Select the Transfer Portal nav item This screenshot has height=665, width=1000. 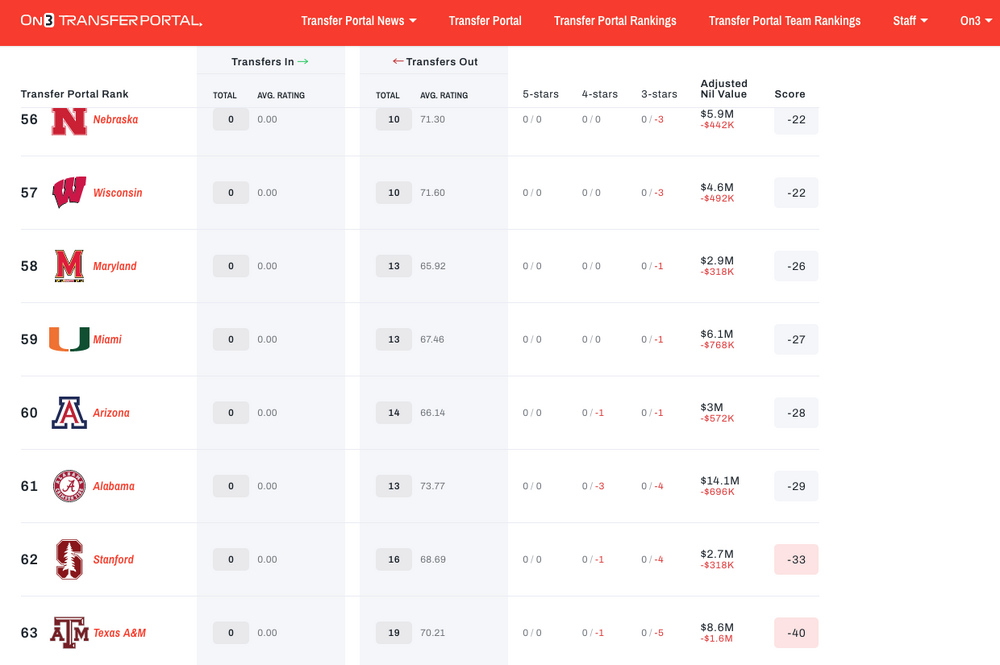pos(485,21)
